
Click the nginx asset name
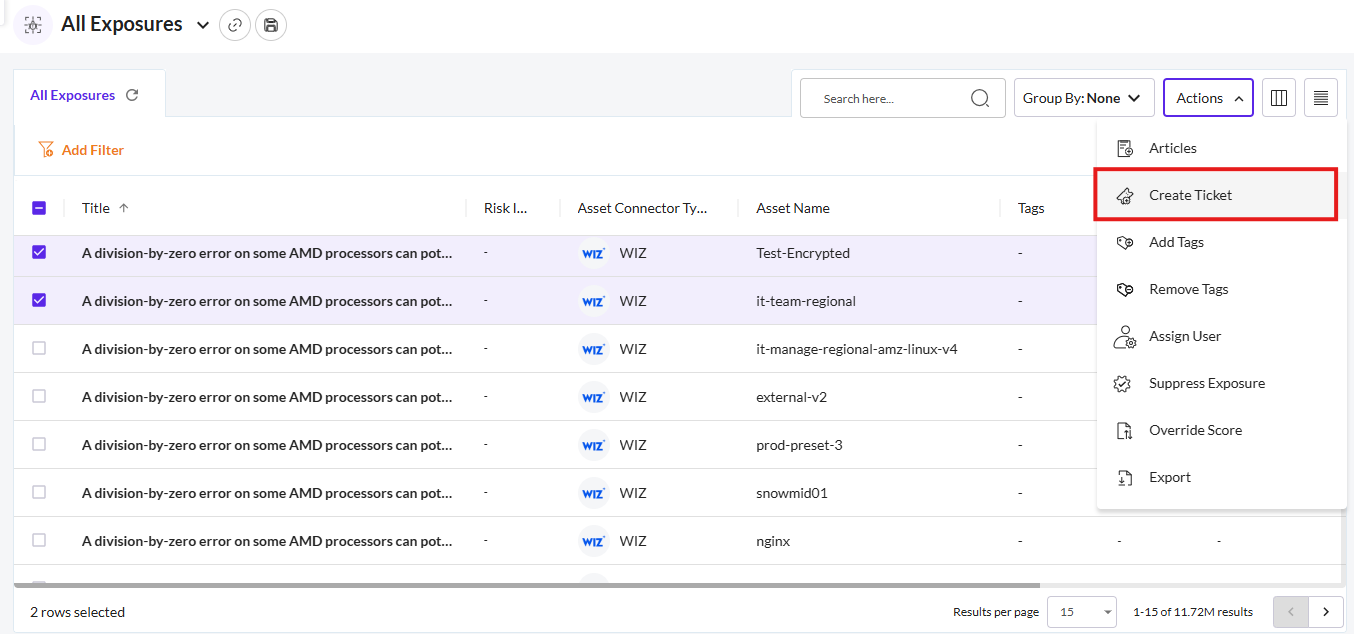click(773, 541)
